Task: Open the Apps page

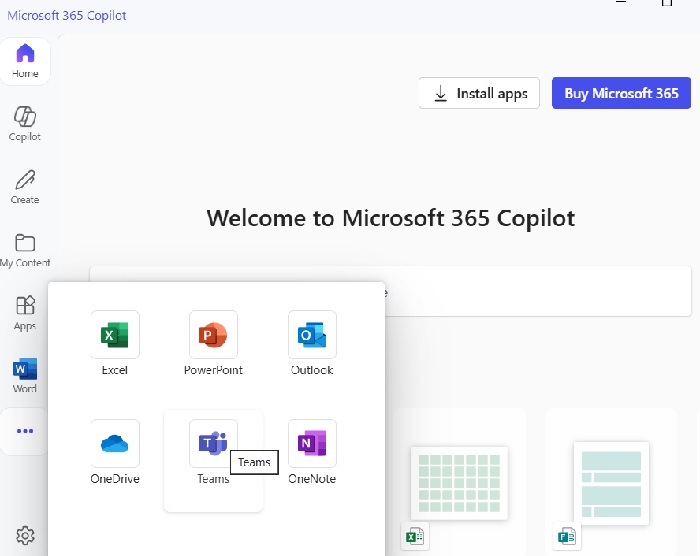Action: click(25, 313)
